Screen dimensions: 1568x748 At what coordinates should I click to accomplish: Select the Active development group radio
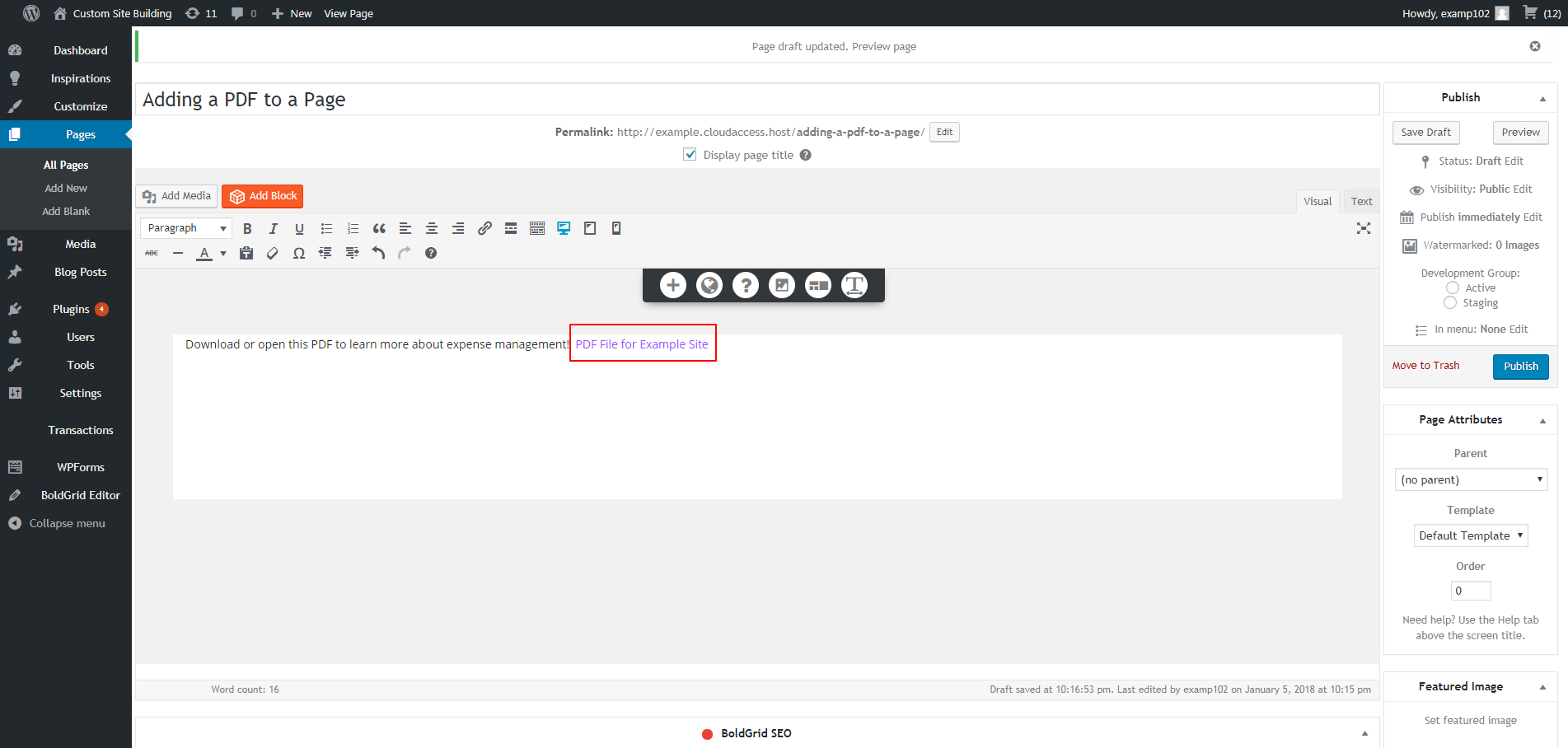[x=1453, y=288]
